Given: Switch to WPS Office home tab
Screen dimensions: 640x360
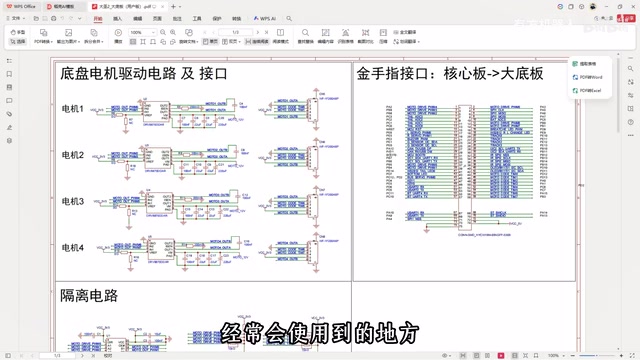Looking at the screenshot, I should [21, 7].
